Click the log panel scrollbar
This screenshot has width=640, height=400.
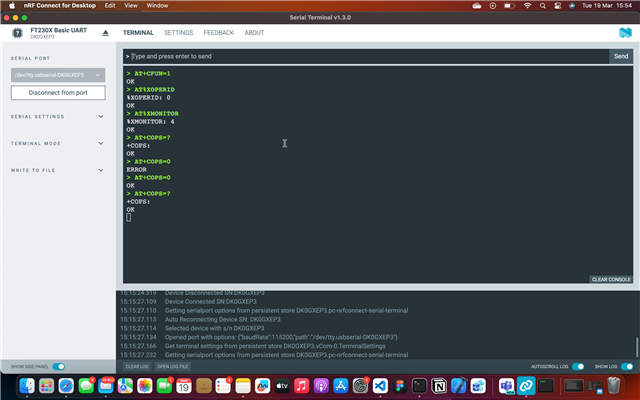[x=636, y=347]
